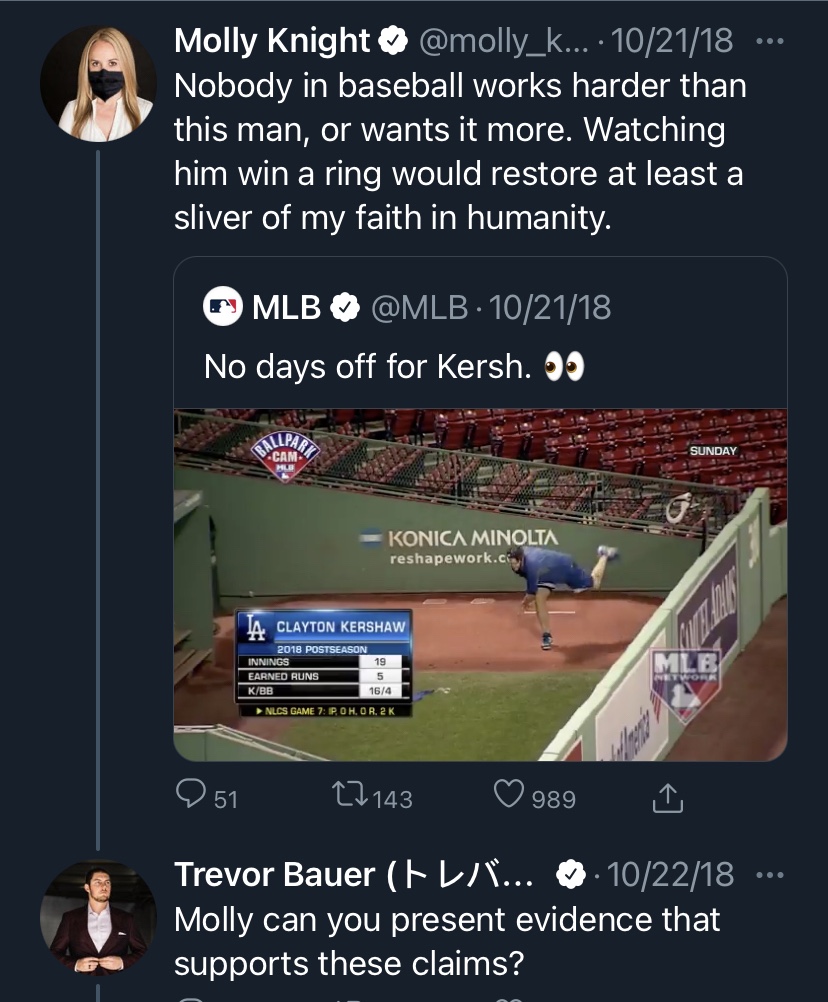Tap the share upload icon
This screenshot has width=828, height=1002.
[667, 797]
